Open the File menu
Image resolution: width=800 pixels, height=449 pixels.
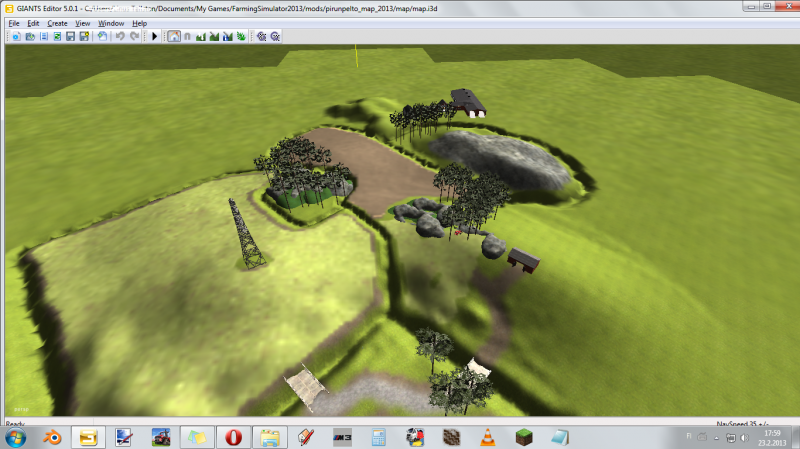[14, 23]
